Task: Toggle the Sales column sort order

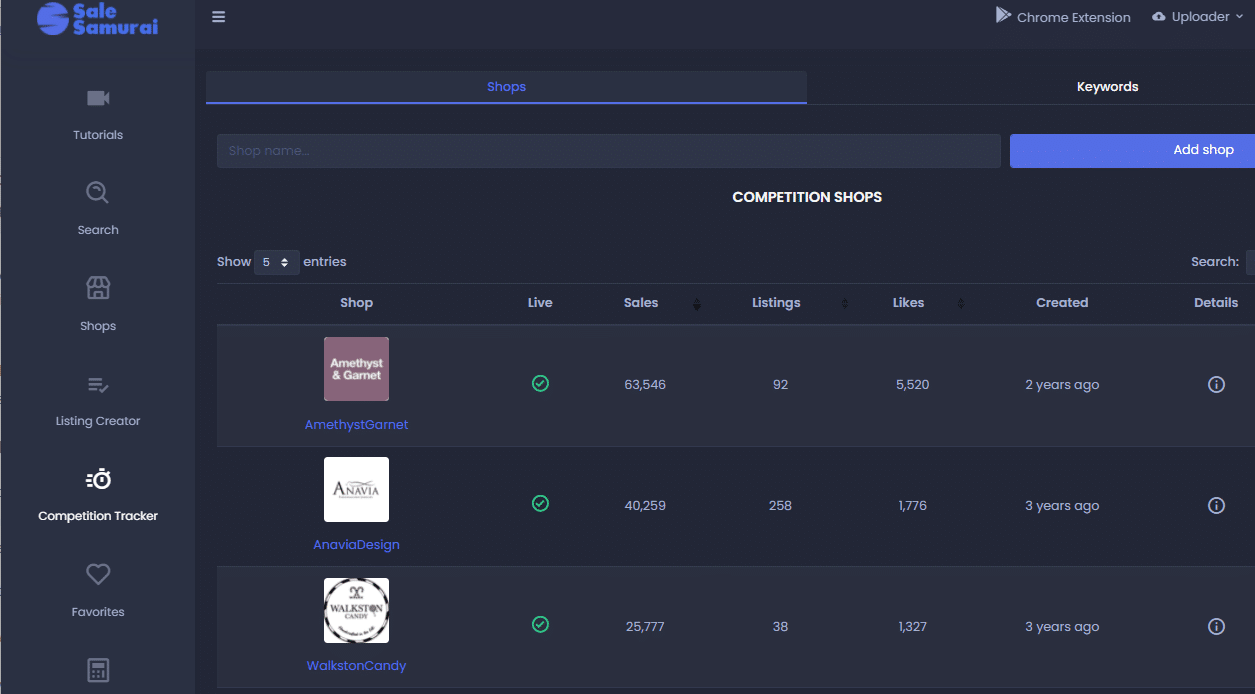Action: pos(696,303)
